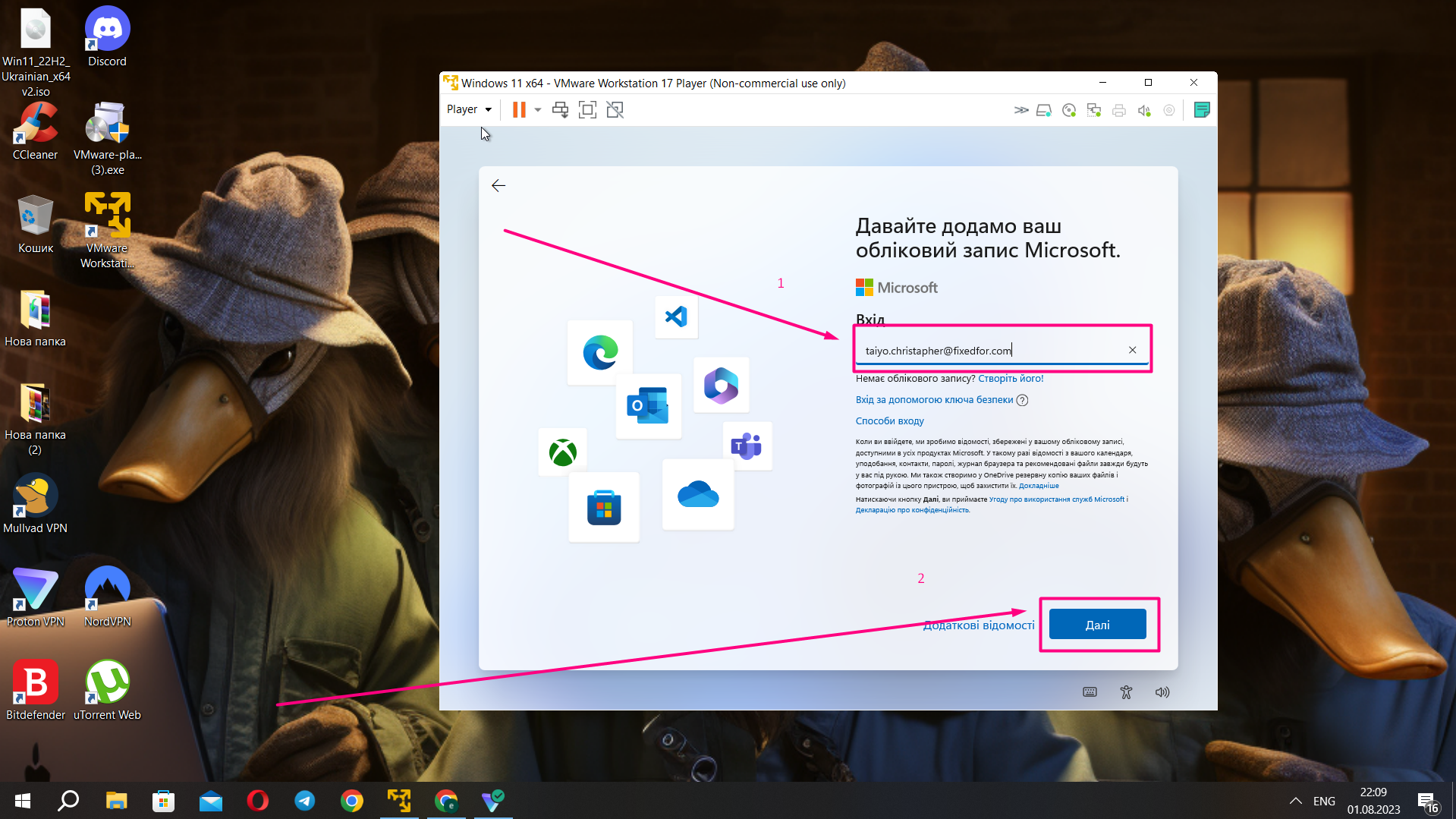Open the CD/DVD device icon
The image size is (1456, 819).
click(1069, 110)
